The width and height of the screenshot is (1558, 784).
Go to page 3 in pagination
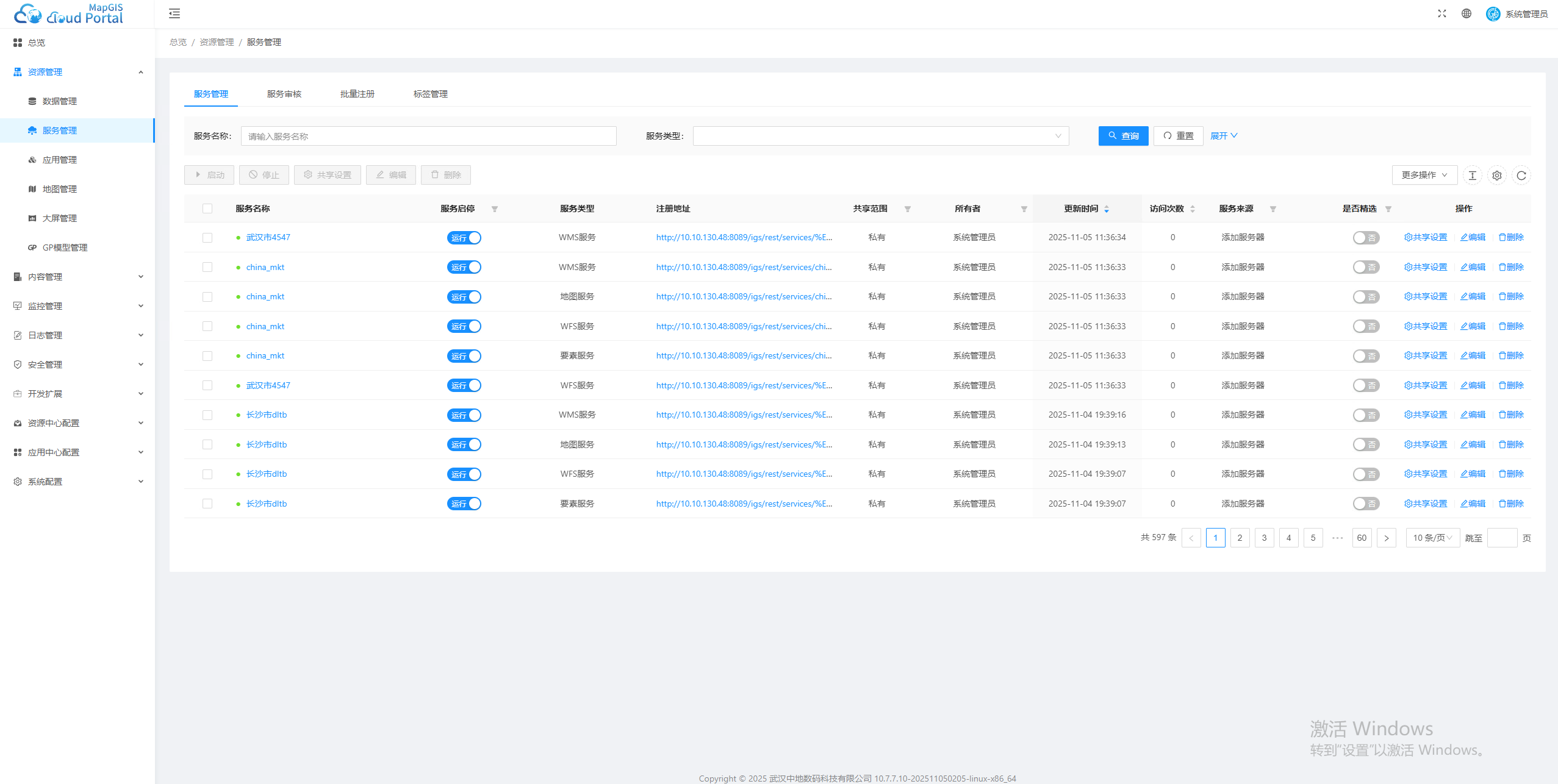click(x=1264, y=538)
